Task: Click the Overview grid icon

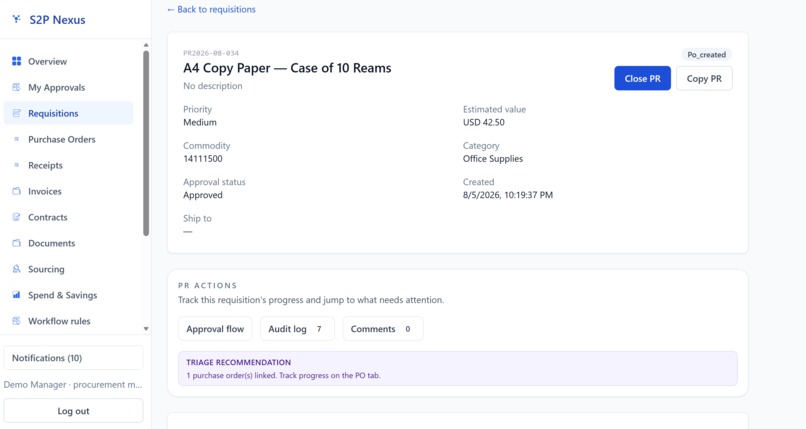Action: pos(16,61)
